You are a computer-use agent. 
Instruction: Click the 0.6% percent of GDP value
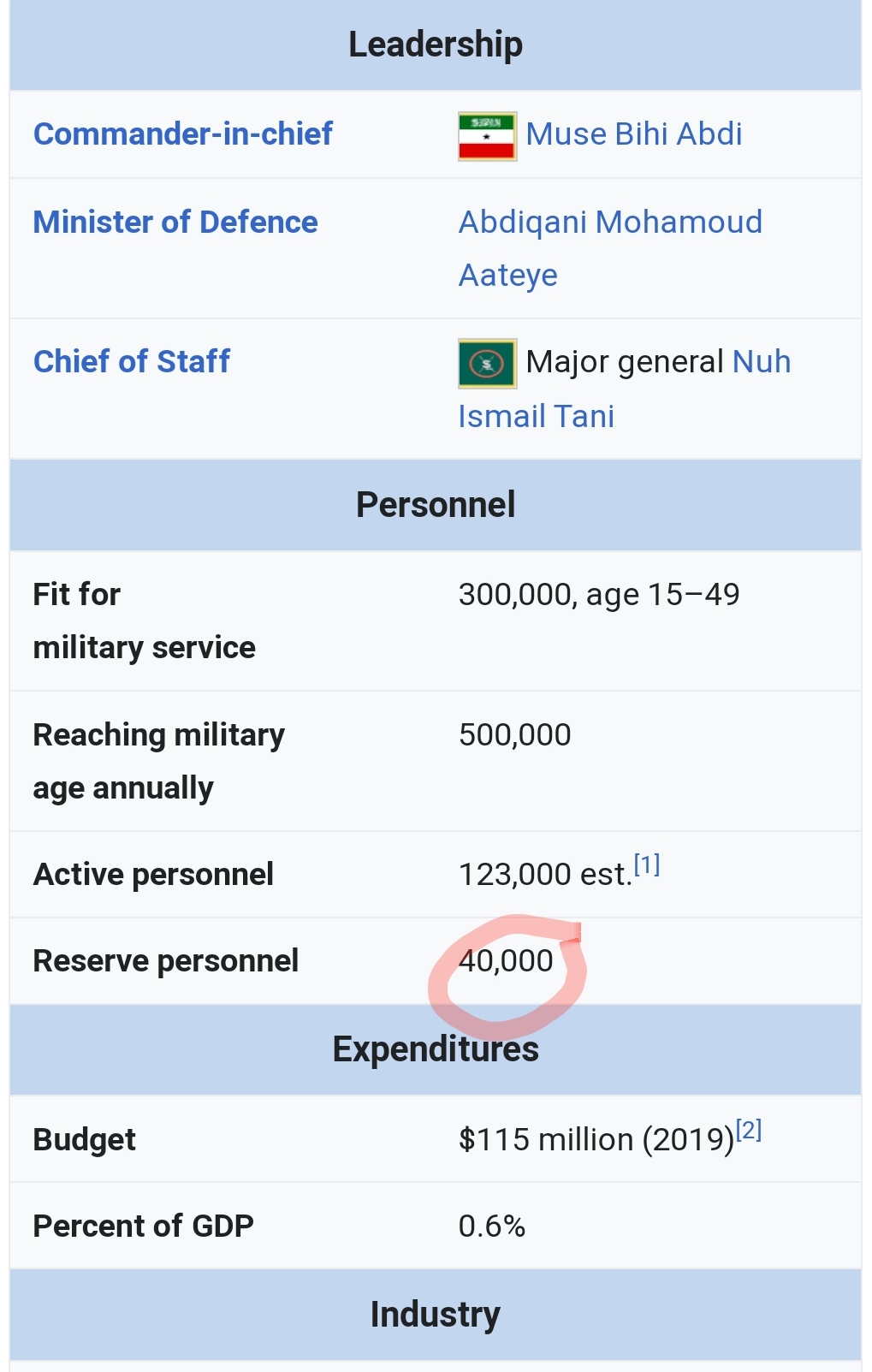(x=492, y=1226)
